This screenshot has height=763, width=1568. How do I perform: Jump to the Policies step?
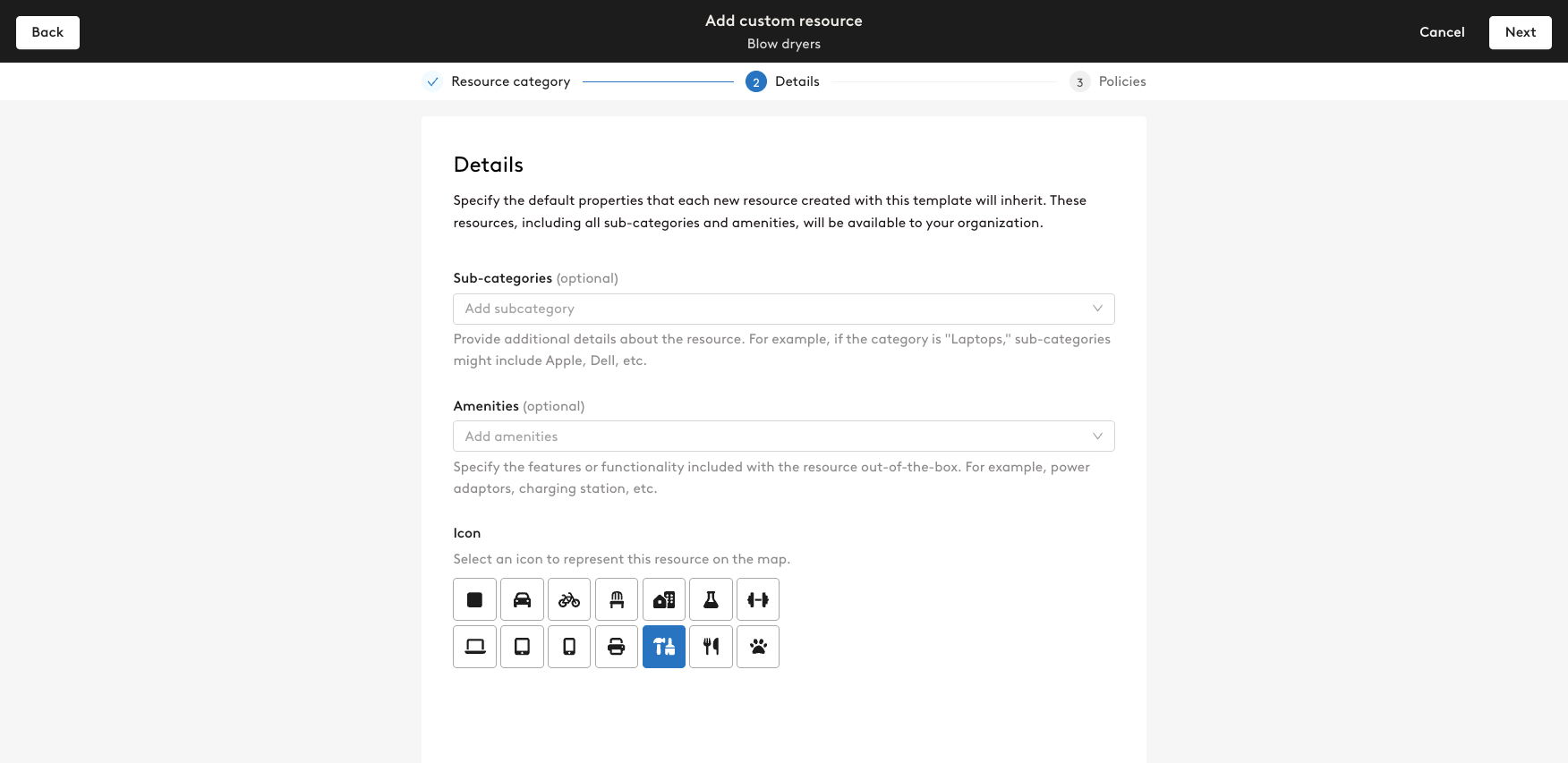pos(1122,81)
